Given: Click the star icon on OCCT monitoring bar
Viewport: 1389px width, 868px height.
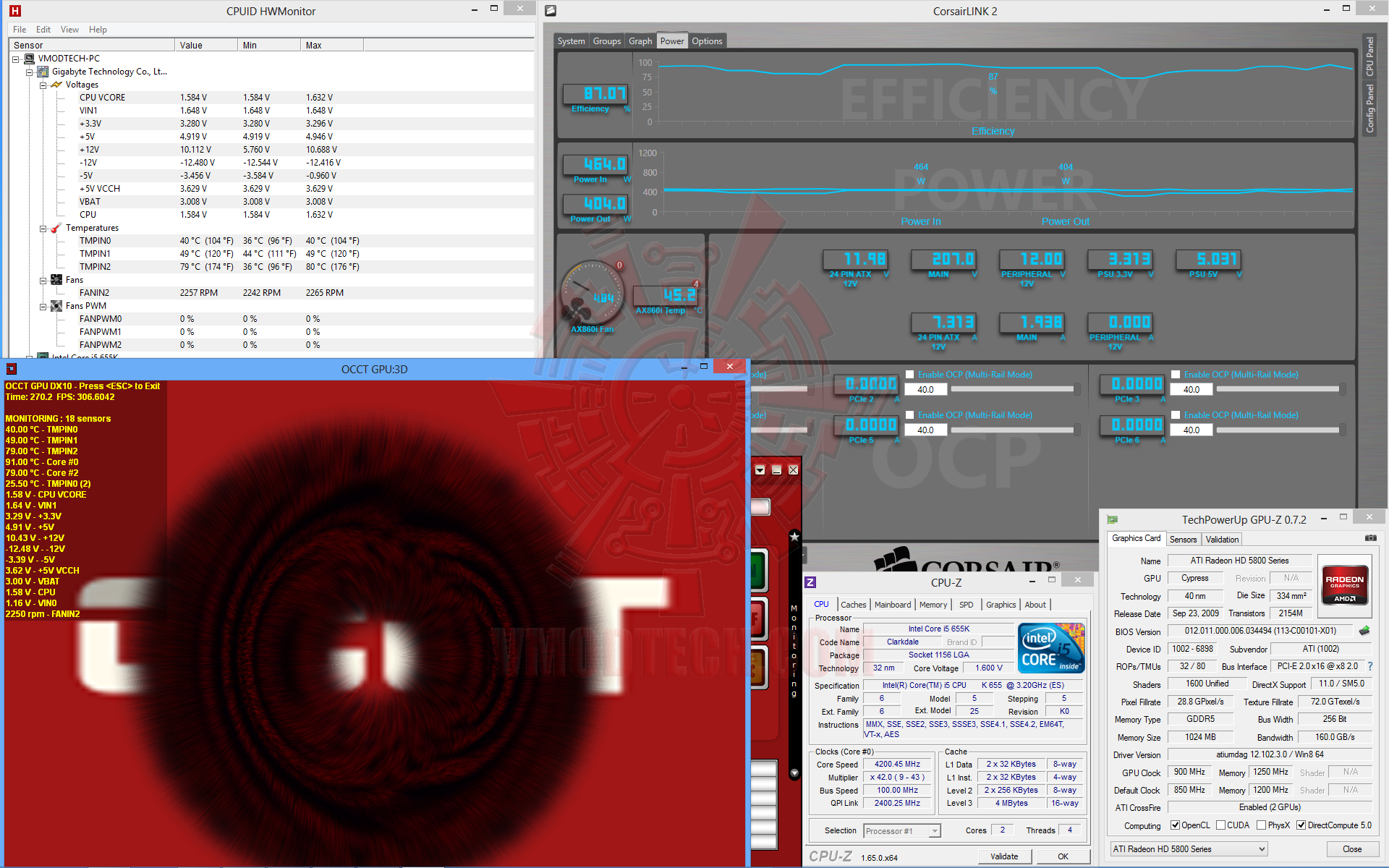Looking at the screenshot, I should coord(794,537).
